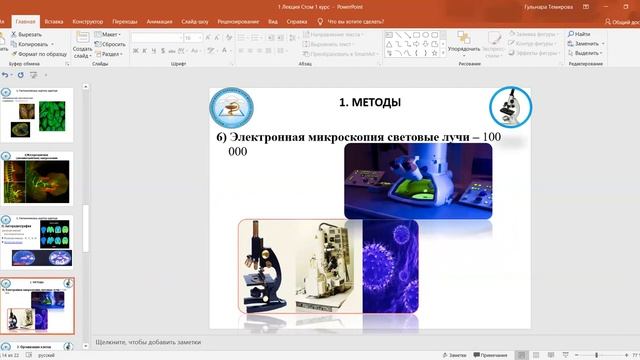
Task: Expand the shapes gallery more arrow
Action: (443, 53)
